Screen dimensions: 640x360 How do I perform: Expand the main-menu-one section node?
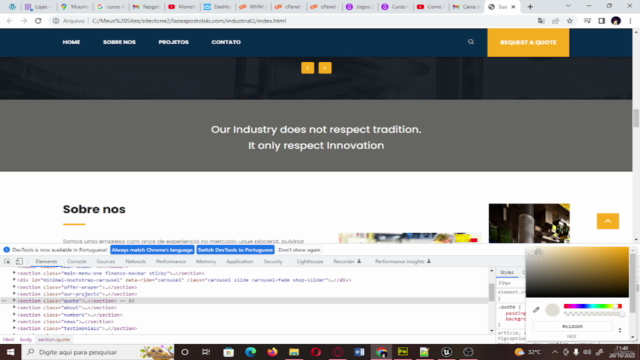point(14,273)
